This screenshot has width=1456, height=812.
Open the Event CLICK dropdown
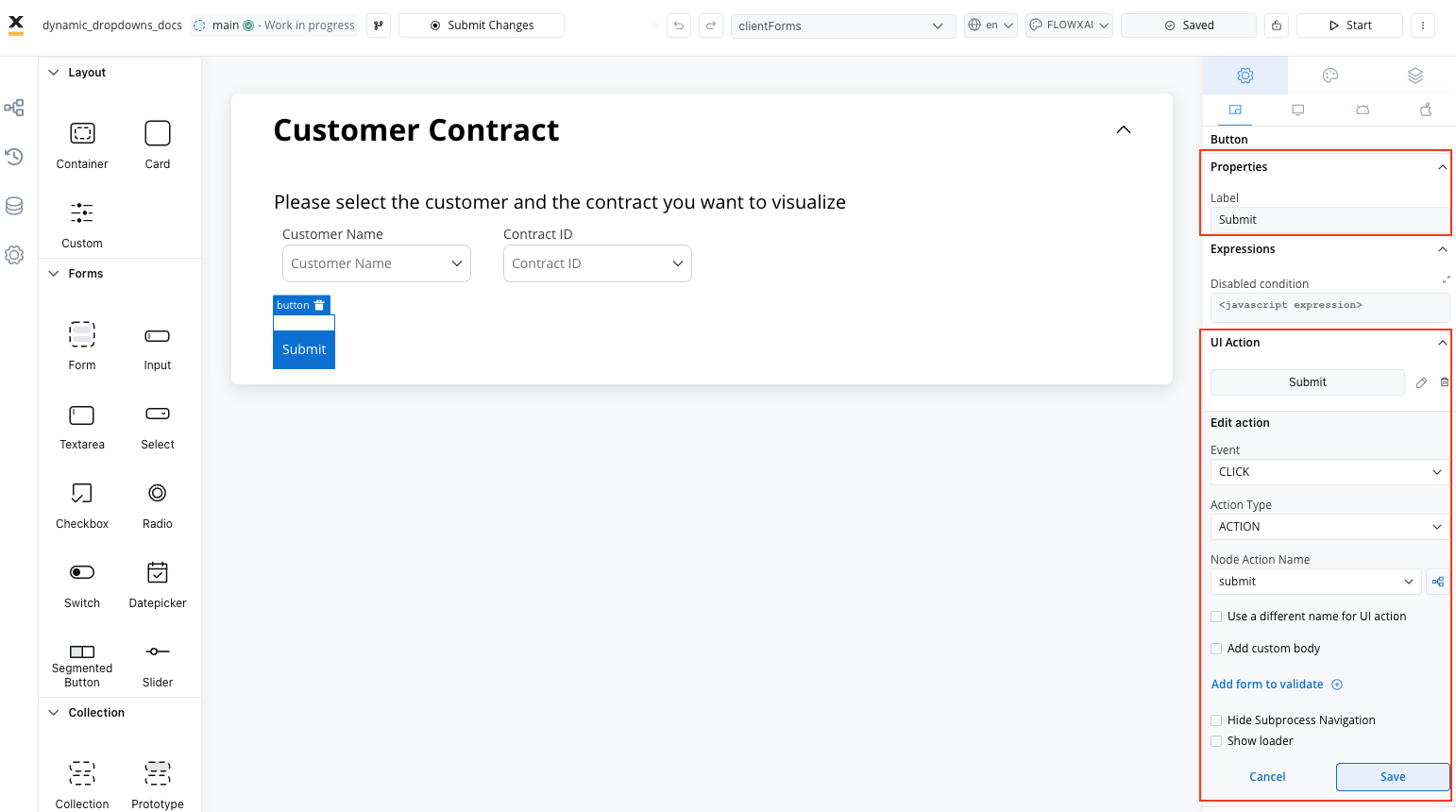[x=1329, y=472]
